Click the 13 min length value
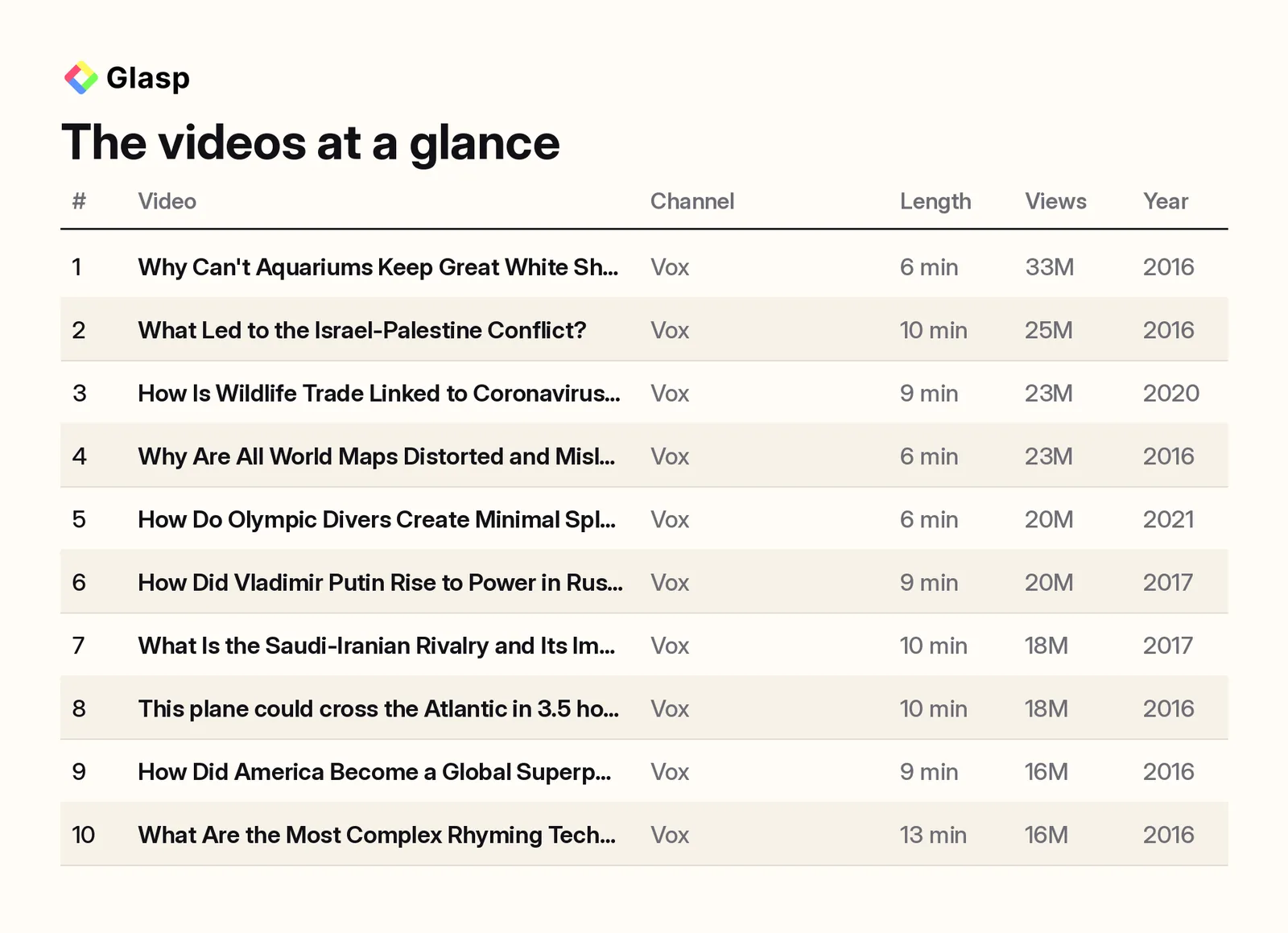The height and width of the screenshot is (933, 1288). coord(933,835)
